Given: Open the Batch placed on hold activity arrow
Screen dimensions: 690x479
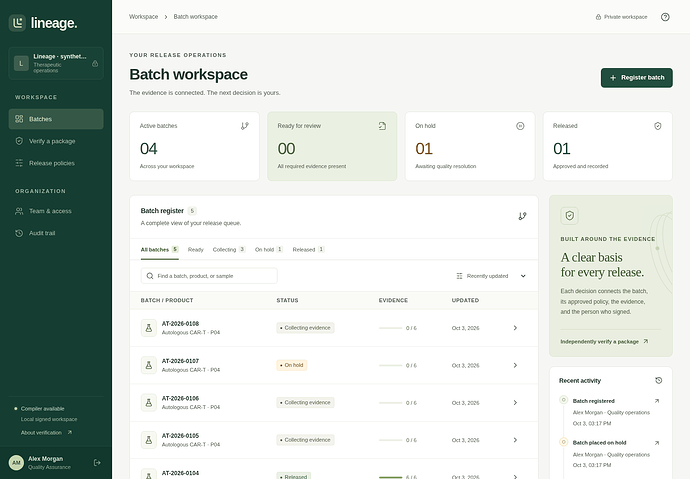Looking at the screenshot, I should coord(657,443).
